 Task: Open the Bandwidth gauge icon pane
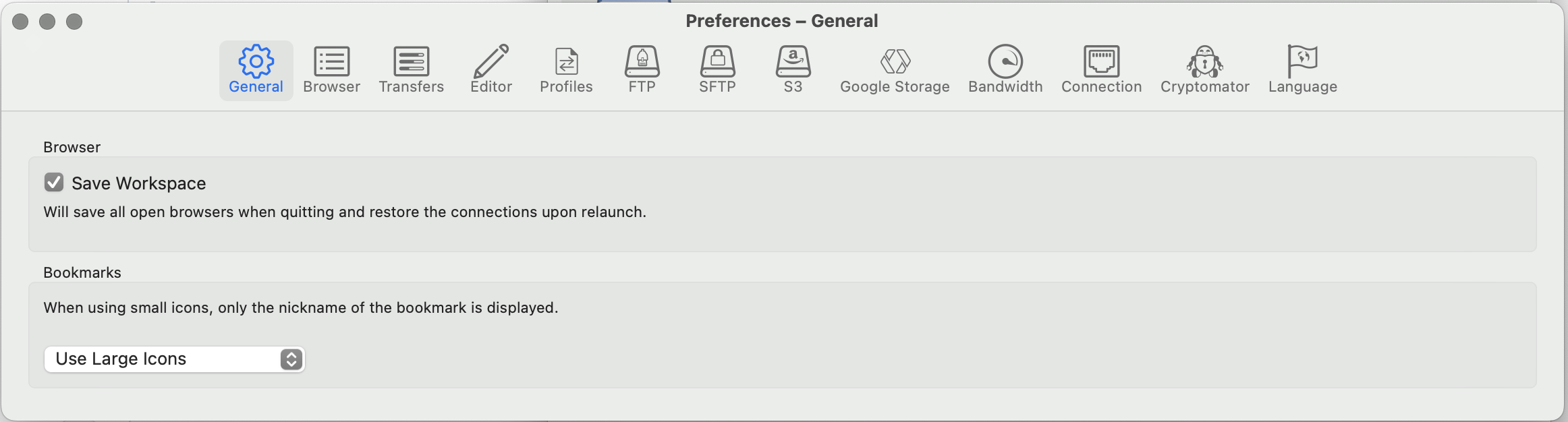(x=1005, y=62)
